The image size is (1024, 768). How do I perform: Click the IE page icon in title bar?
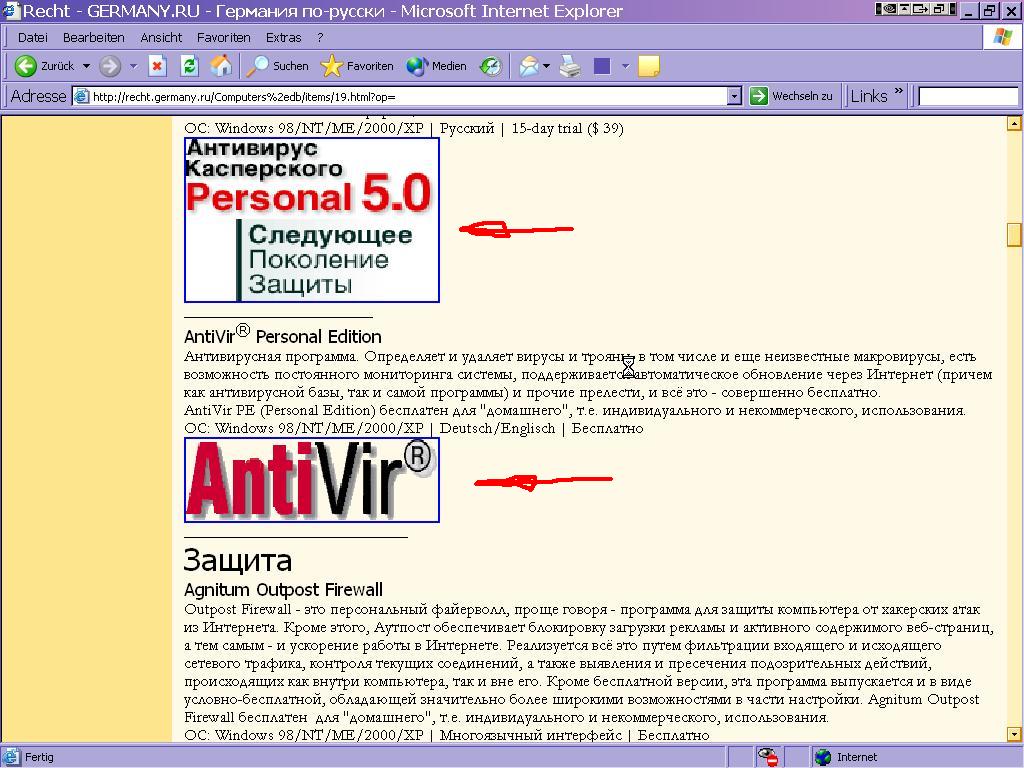(x=11, y=10)
